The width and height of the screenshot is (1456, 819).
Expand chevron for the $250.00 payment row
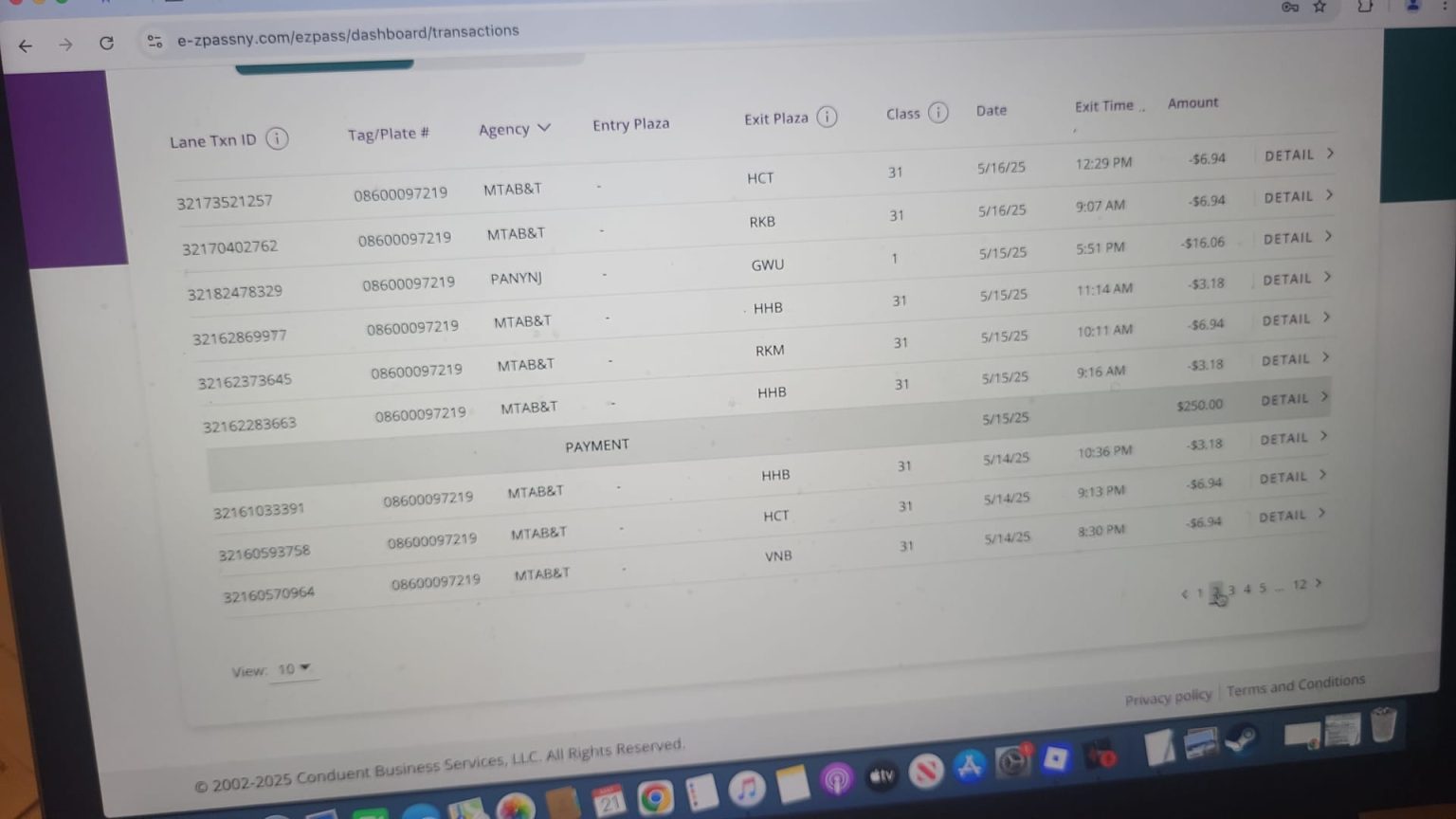point(1324,397)
